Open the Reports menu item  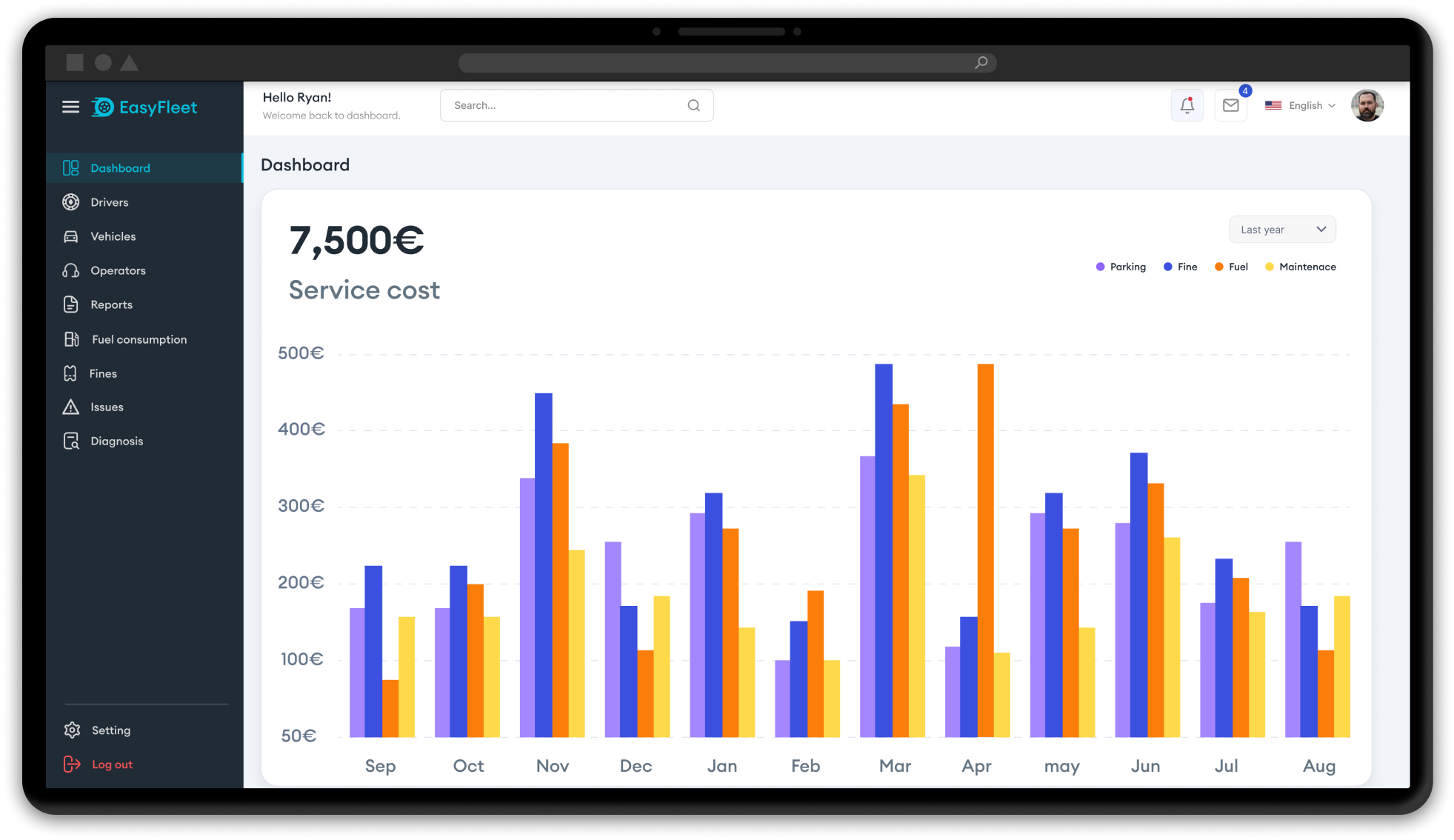pos(111,304)
